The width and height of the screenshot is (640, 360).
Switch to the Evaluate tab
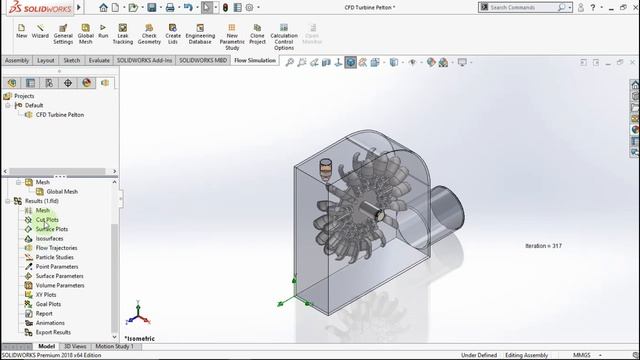pos(99,60)
